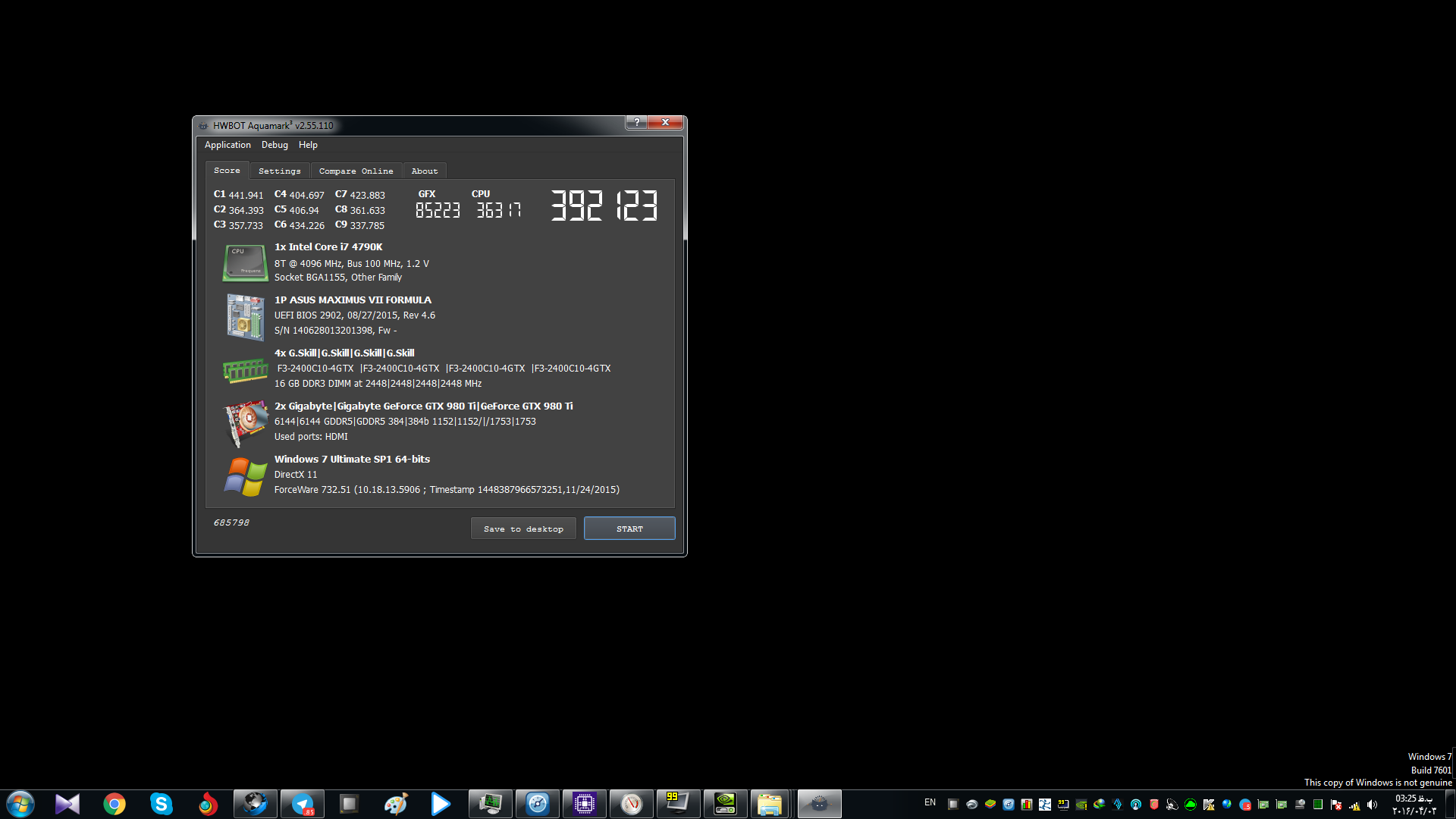The height and width of the screenshot is (819, 1456).
Task: Click the EN language indicator
Action: point(930,802)
